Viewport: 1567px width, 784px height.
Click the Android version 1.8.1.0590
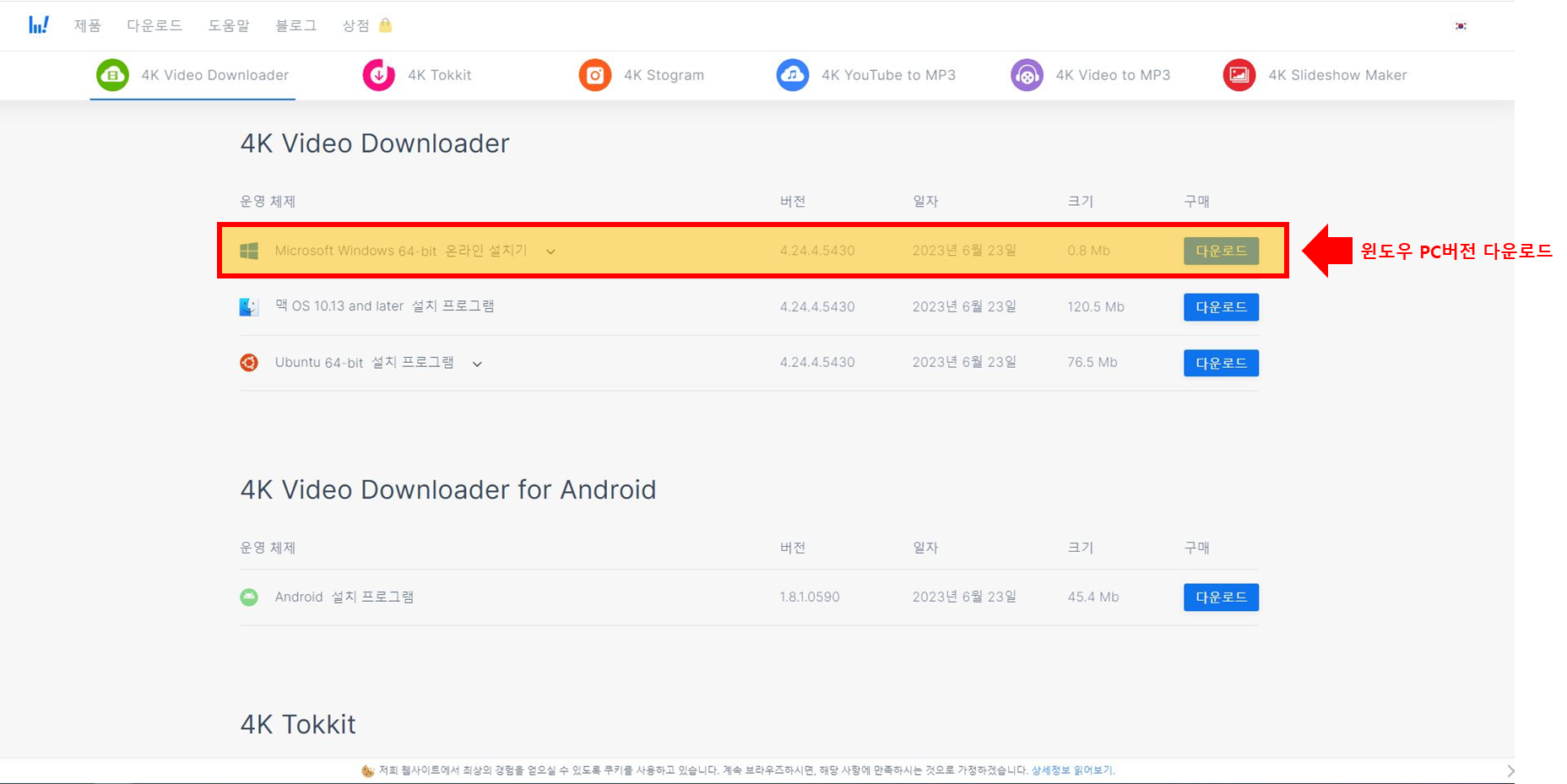click(x=810, y=597)
